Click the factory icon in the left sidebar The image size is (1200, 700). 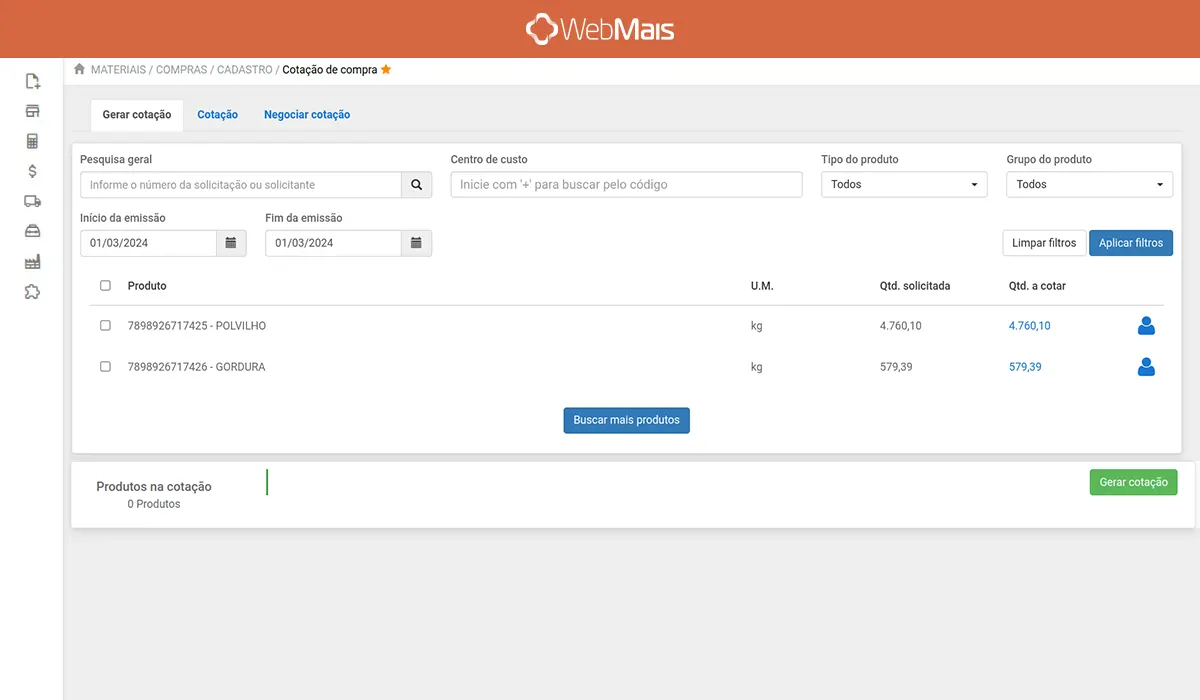32,261
